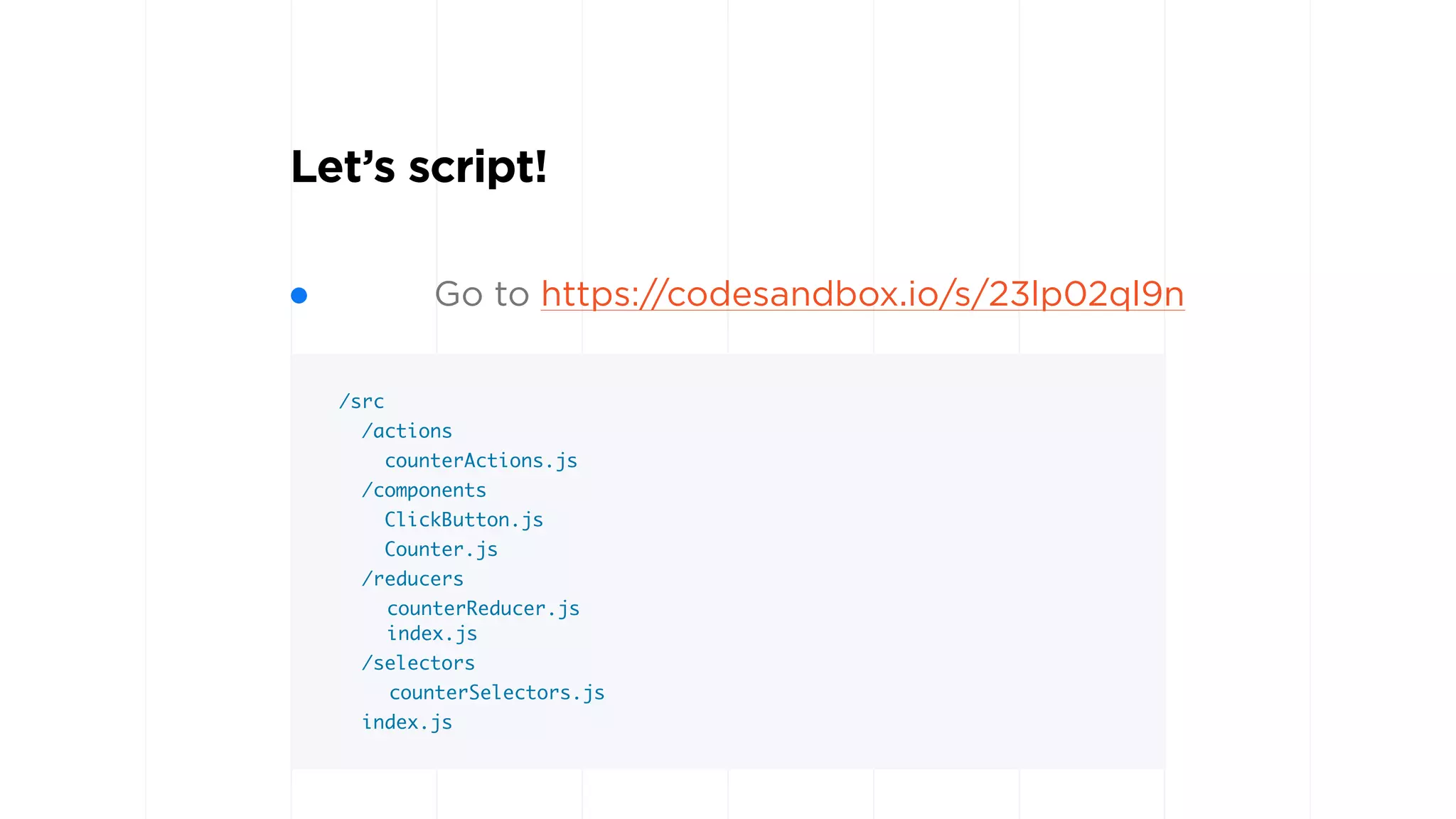This screenshot has width=1456, height=819.
Task: Click ClickButton.js file name
Action: [x=464, y=520]
